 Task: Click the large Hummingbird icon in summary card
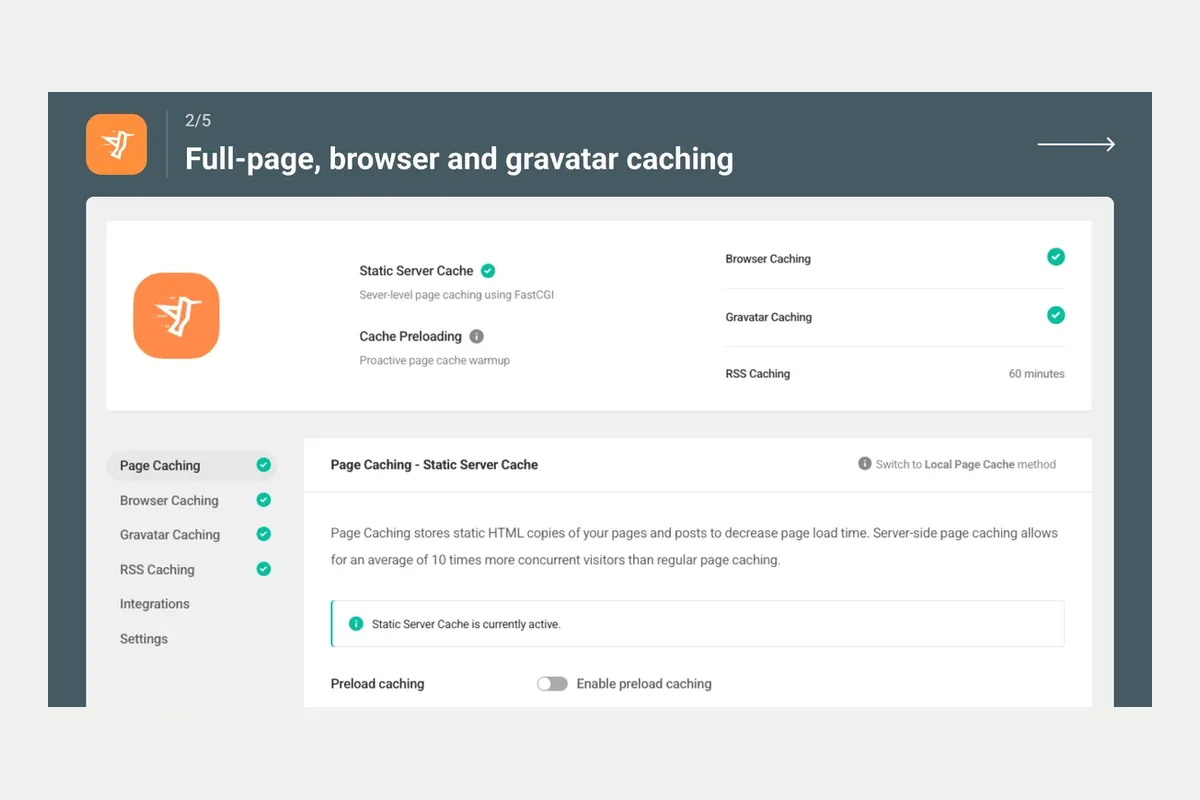click(176, 316)
